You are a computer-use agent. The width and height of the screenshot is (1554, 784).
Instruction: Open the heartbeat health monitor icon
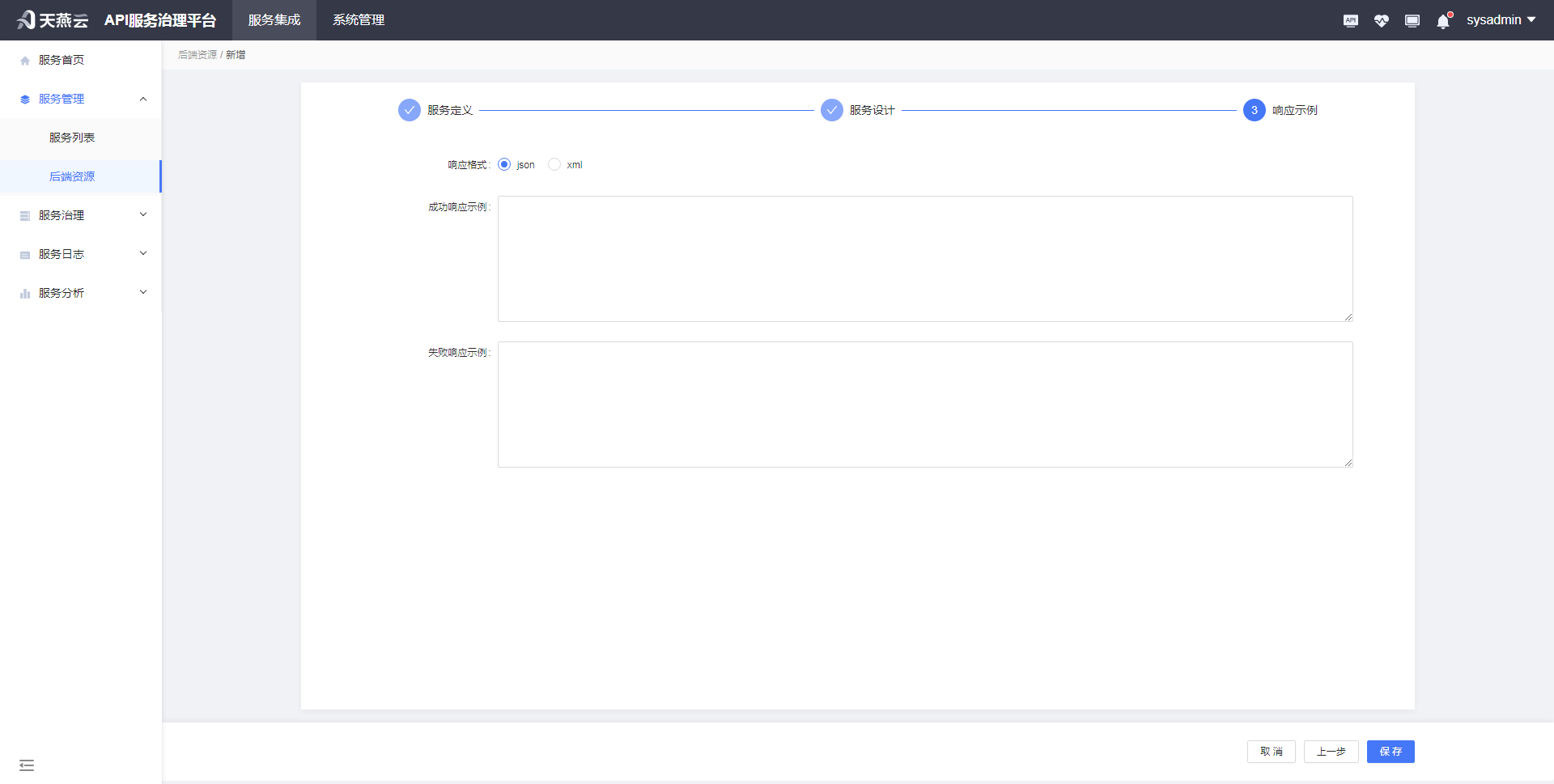(x=1381, y=20)
